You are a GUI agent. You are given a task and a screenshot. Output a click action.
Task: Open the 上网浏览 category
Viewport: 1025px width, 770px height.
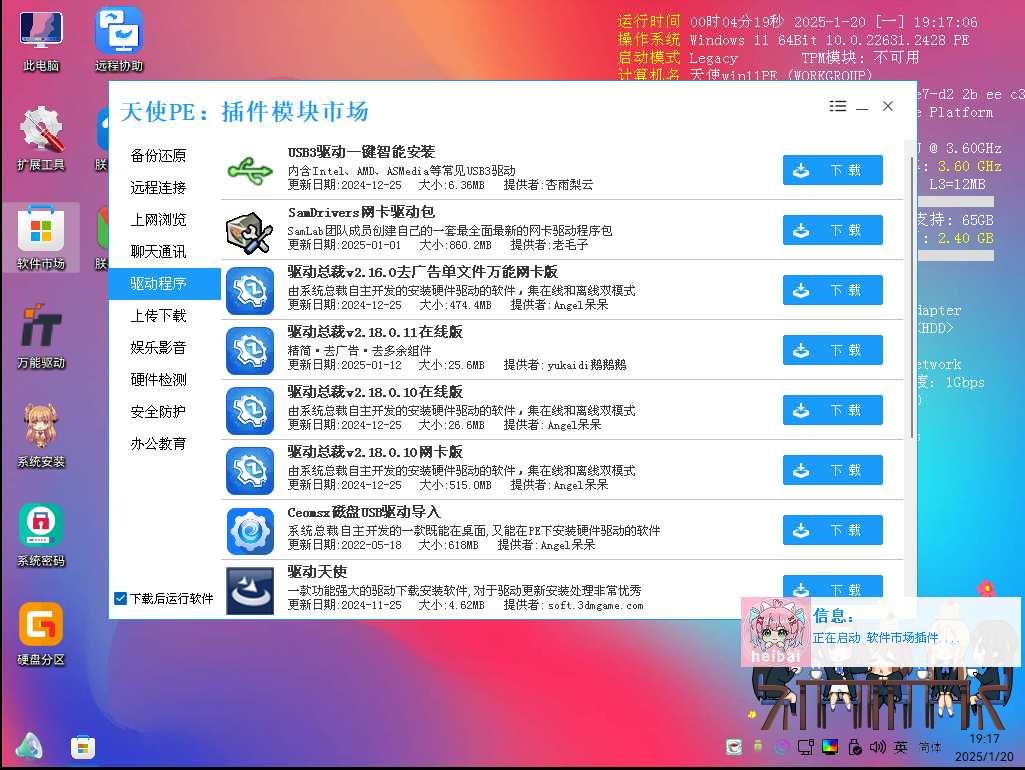[158, 220]
